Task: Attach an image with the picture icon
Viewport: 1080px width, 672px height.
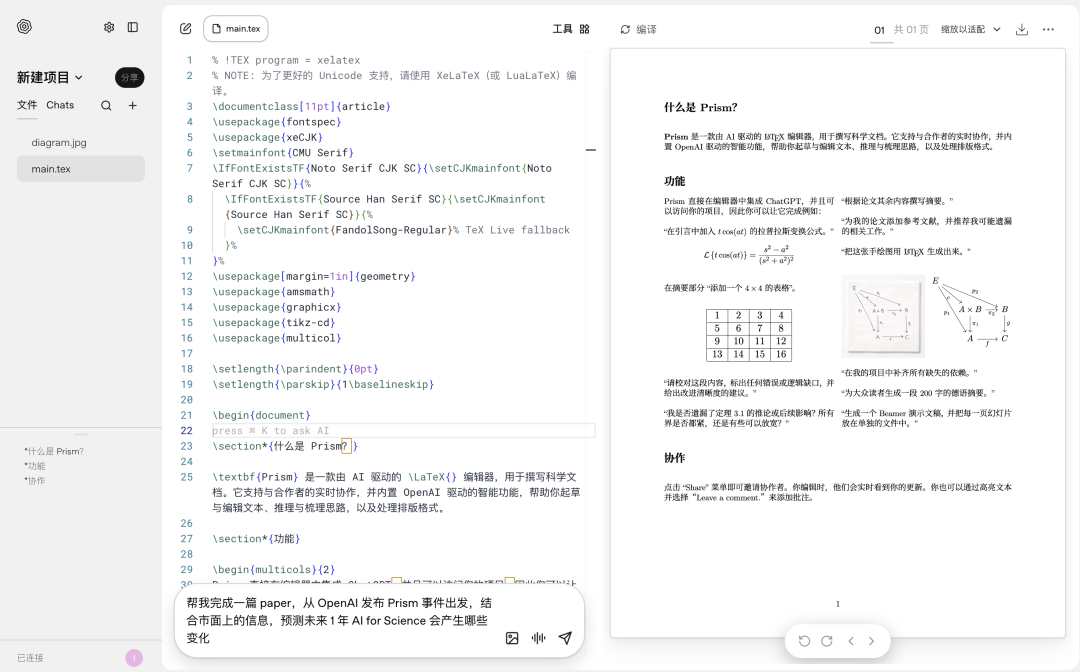Action: pyautogui.click(x=512, y=638)
